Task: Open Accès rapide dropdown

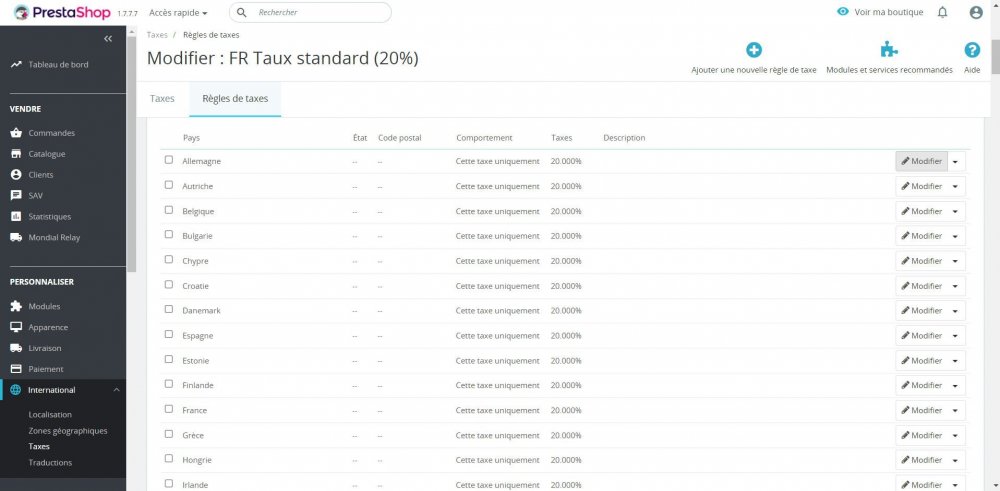Action: click(178, 12)
